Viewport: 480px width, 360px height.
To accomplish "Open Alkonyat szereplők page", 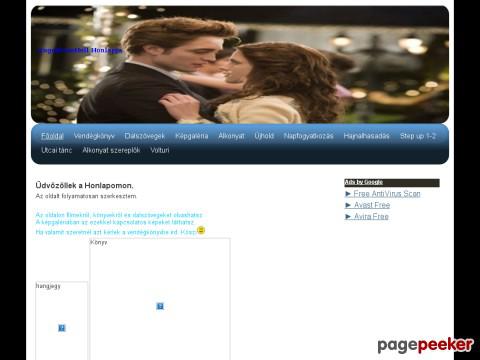I will point(111,150).
